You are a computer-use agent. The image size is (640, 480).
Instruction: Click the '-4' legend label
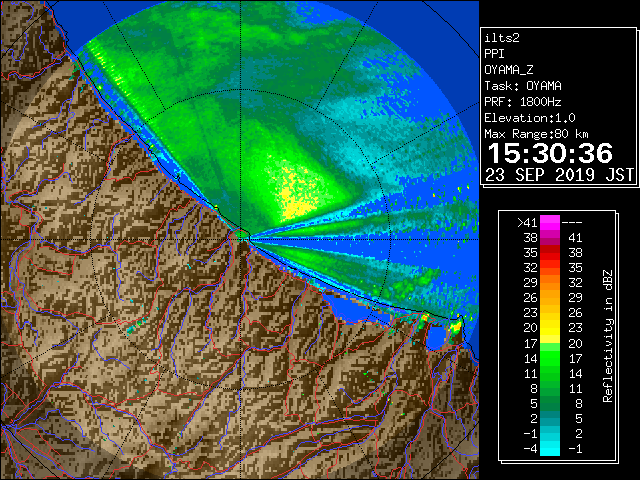tap(530, 449)
